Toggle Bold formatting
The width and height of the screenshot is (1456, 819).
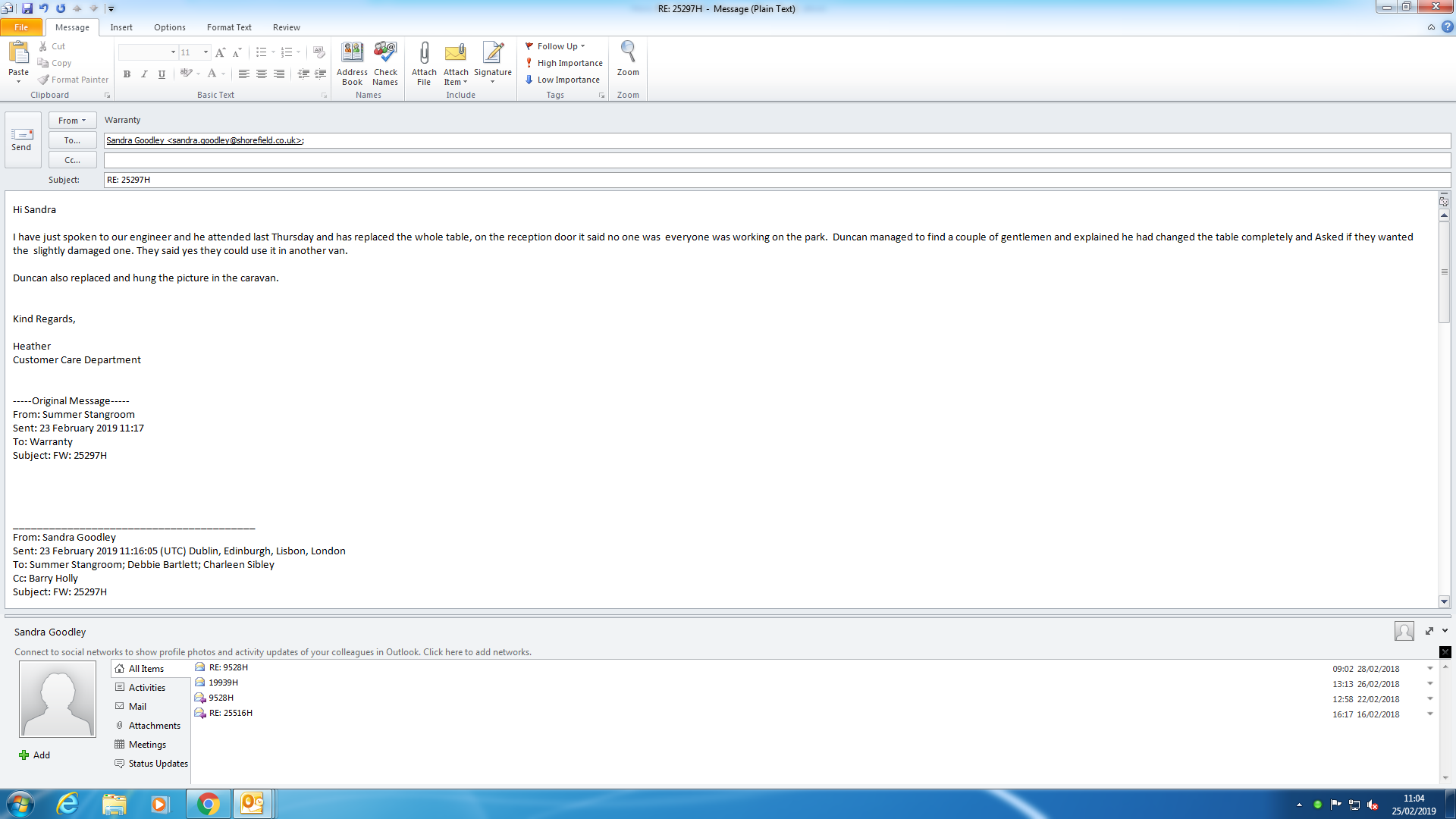pyautogui.click(x=127, y=74)
